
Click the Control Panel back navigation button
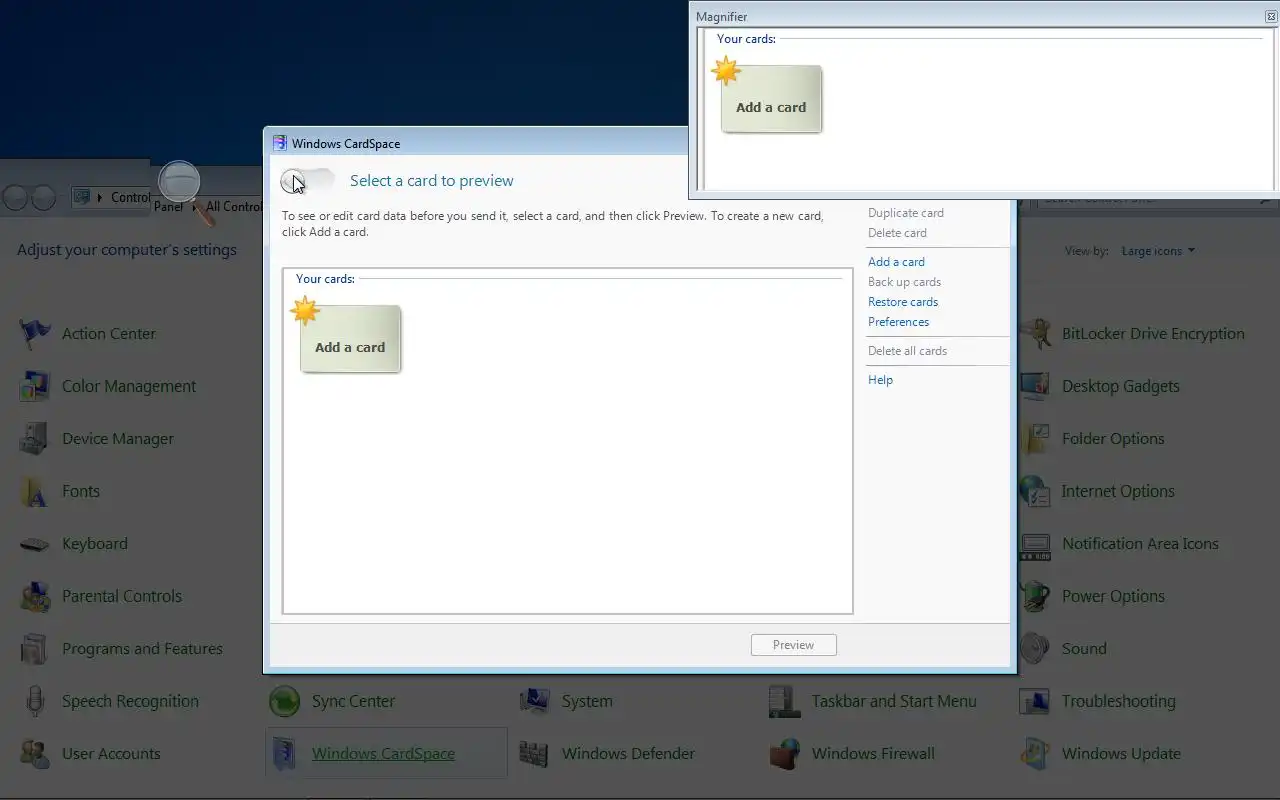[x=15, y=198]
